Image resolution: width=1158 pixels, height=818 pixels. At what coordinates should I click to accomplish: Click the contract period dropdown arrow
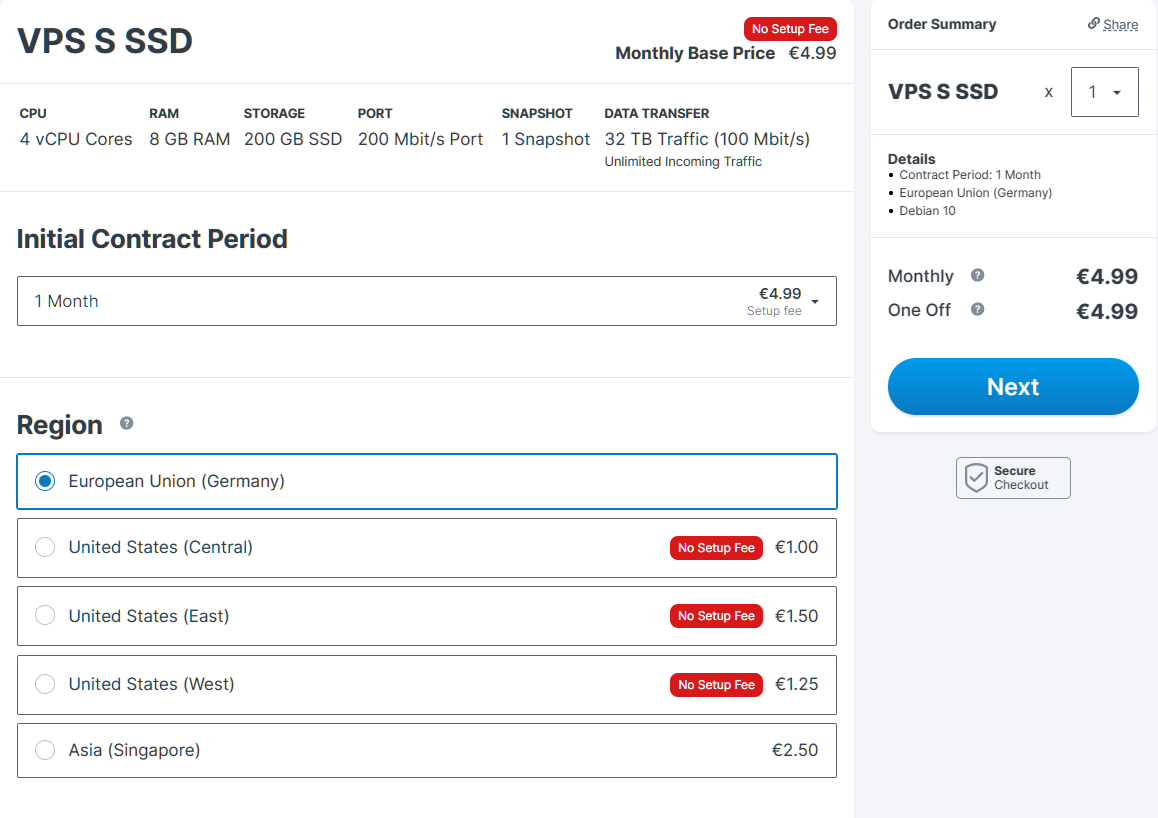(x=815, y=302)
